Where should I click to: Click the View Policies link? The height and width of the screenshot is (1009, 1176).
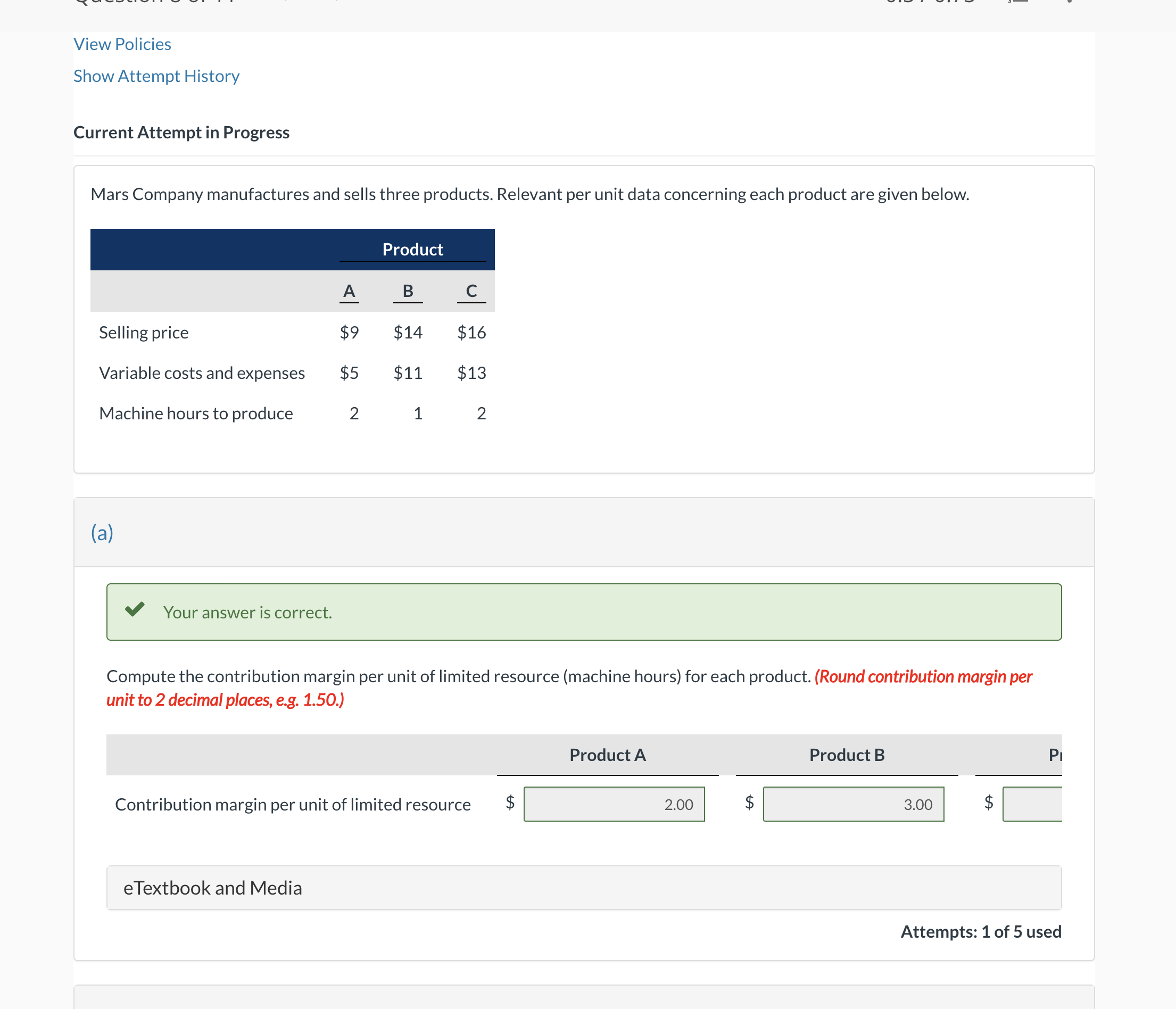(122, 42)
